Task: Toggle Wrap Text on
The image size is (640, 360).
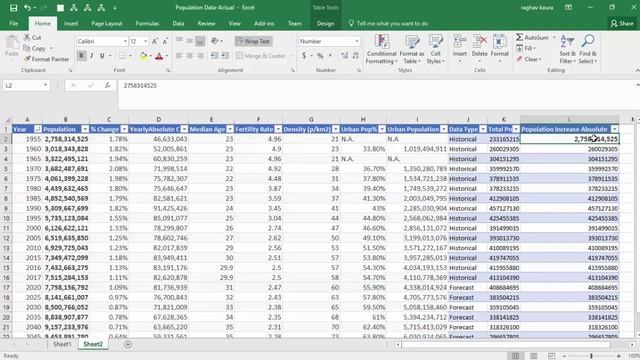Action: [x=253, y=41]
